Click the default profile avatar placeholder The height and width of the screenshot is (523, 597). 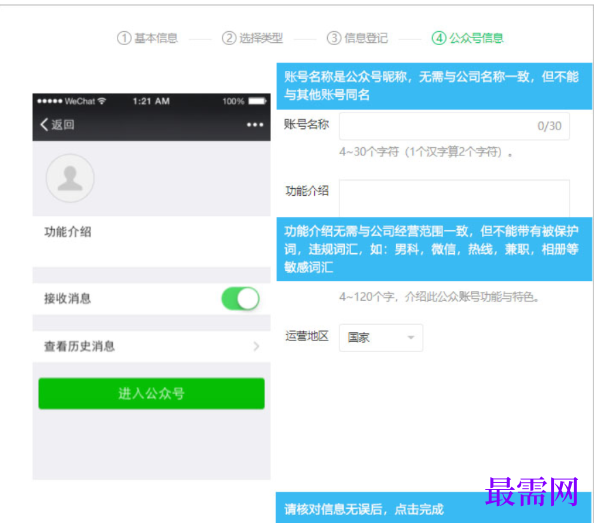[x=70, y=178]
